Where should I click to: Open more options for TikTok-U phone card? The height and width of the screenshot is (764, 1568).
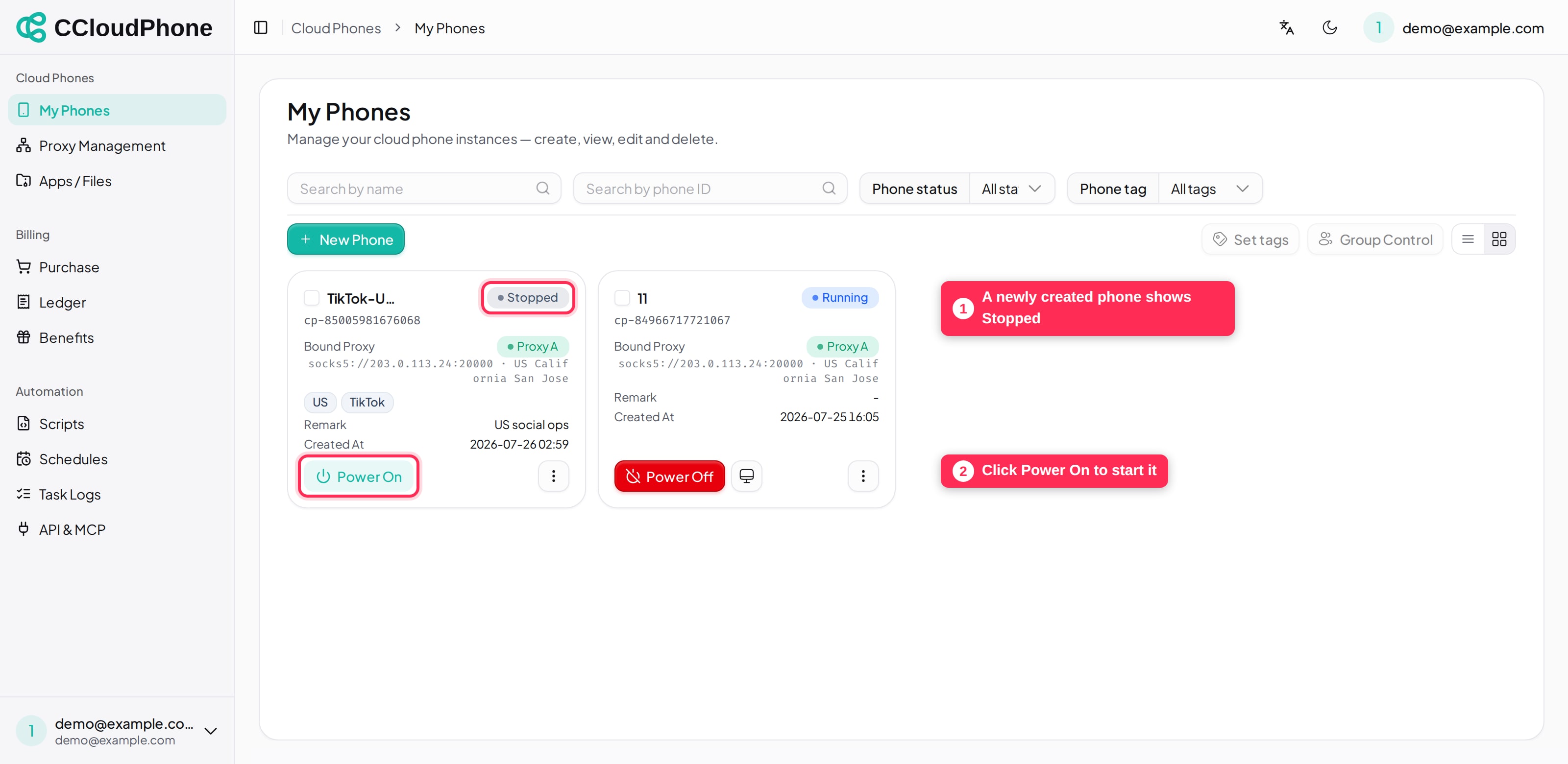tap(553, 477)
